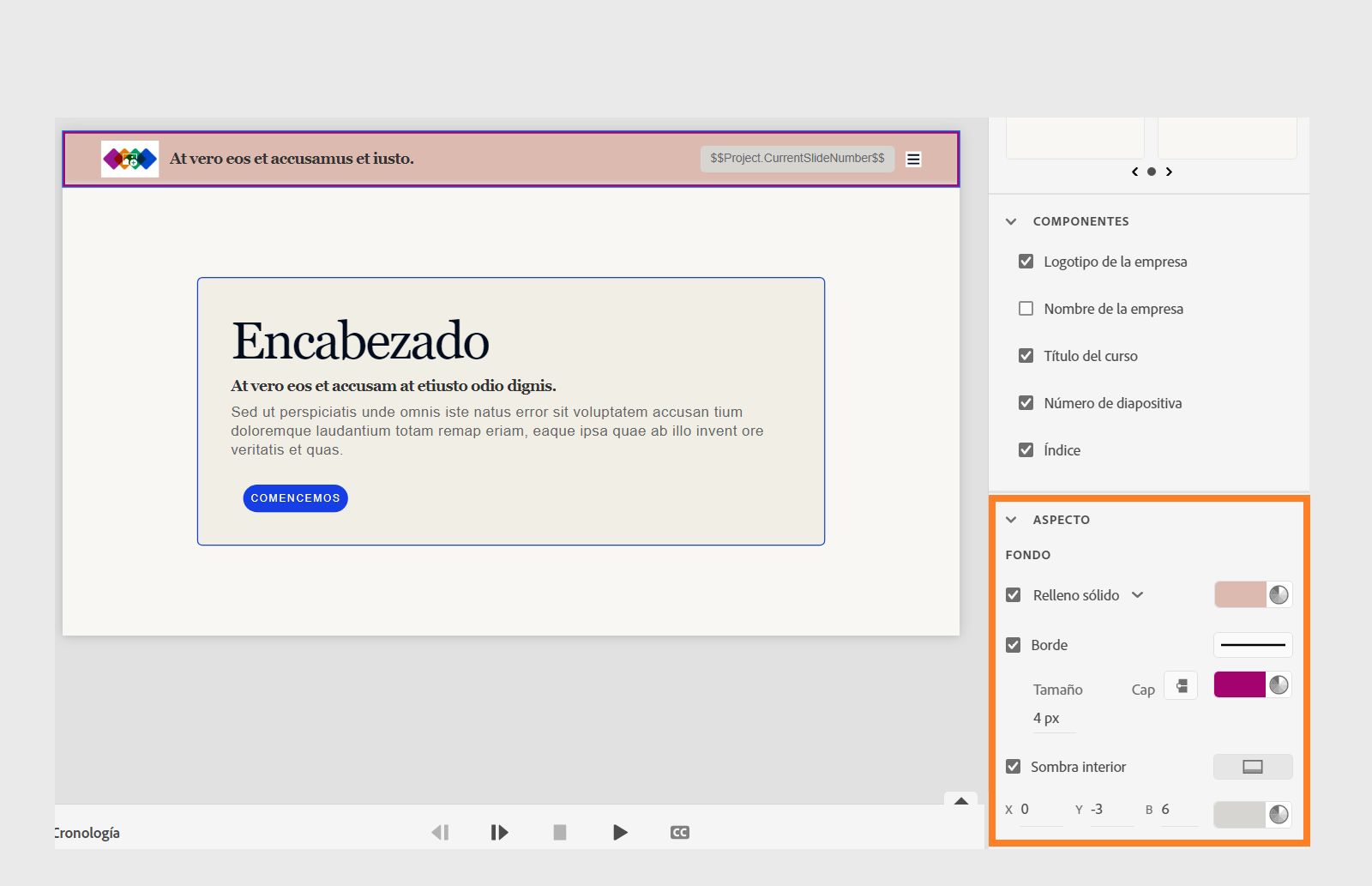Viewport: 1372px width, 886px height.
Task: Click the COMENCEMOS button on slide
Action: coord(295,498)
